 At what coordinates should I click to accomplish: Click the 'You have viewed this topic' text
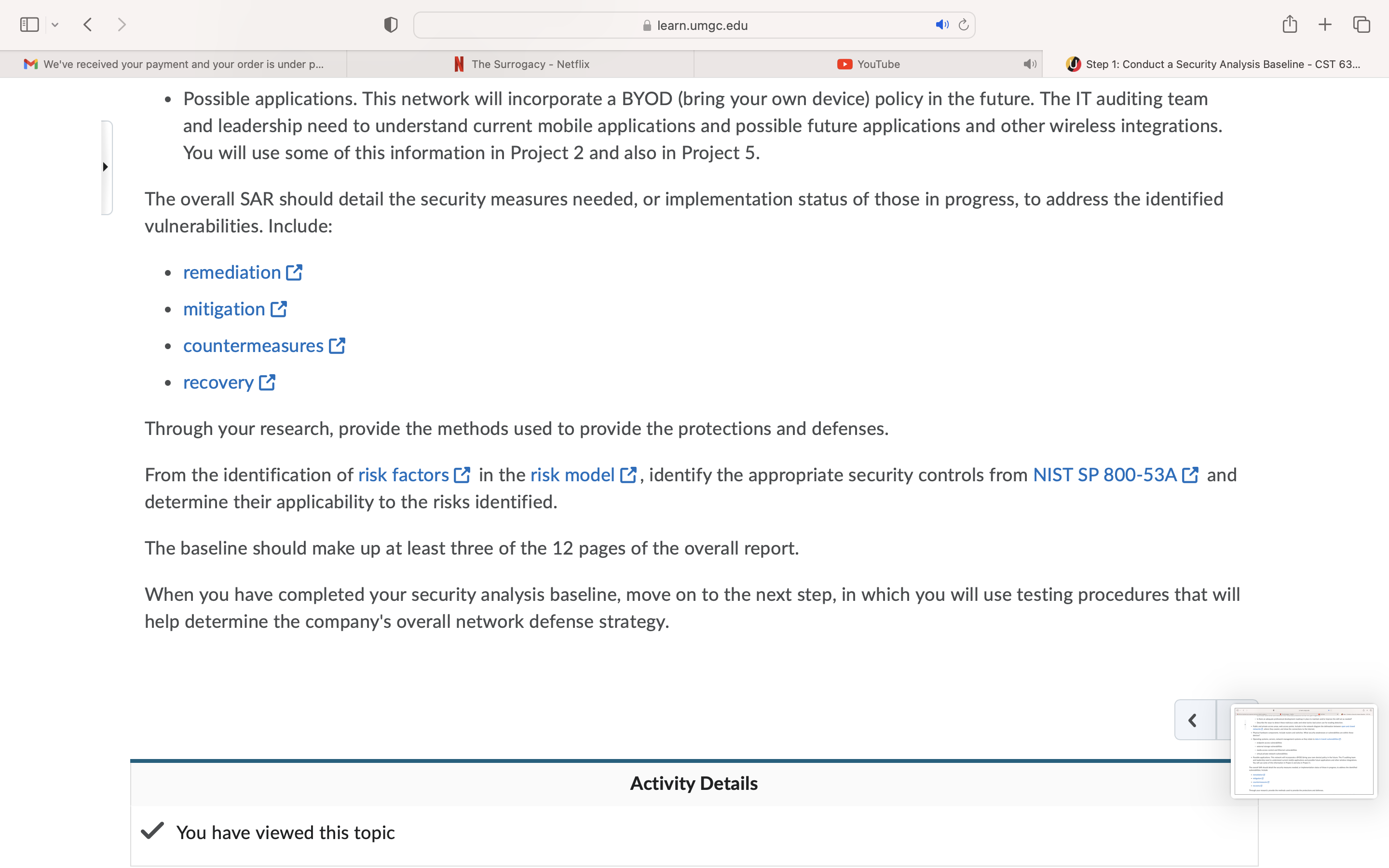pyautogui.click(x=285, y=832)
